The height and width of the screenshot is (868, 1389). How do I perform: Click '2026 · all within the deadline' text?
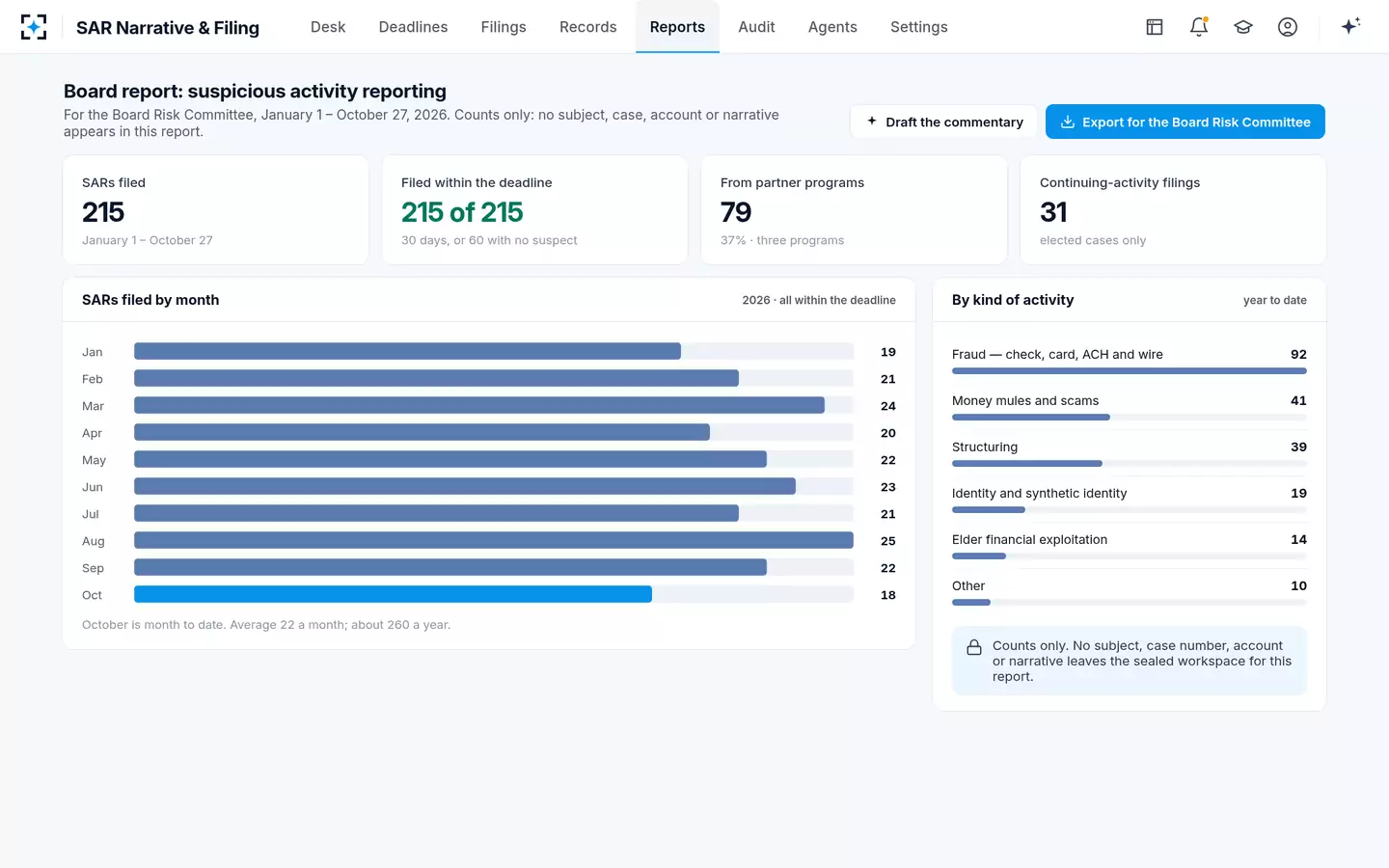pos(819,300)
